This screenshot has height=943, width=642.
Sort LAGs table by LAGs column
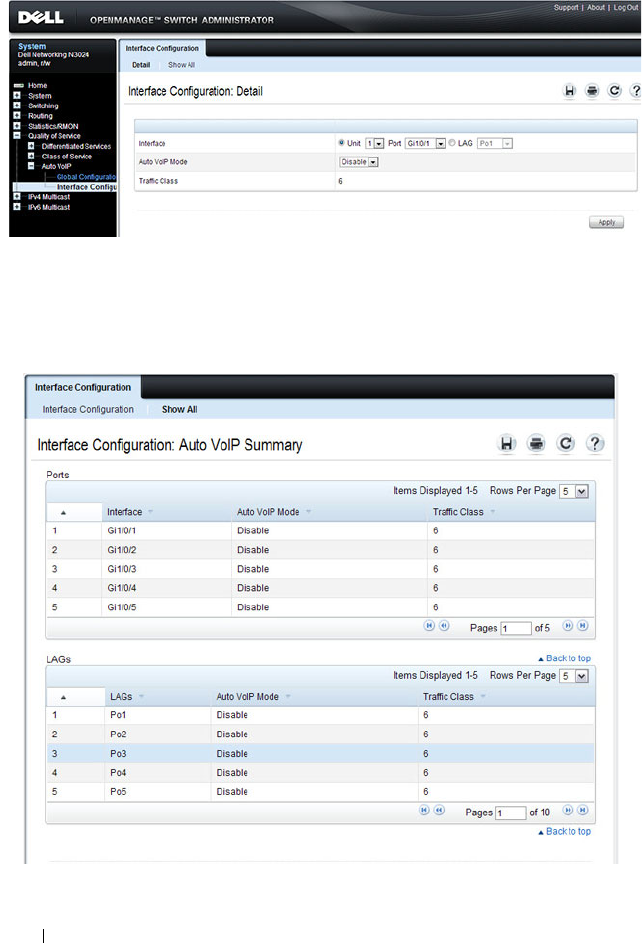127,697
